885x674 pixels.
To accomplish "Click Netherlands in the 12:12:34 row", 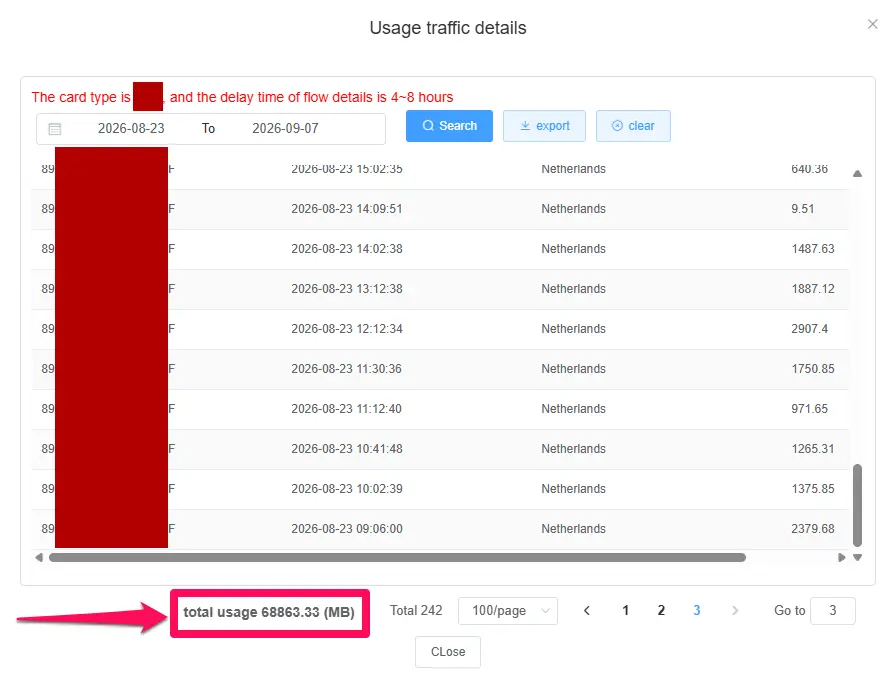I will [x=573, y=329].
